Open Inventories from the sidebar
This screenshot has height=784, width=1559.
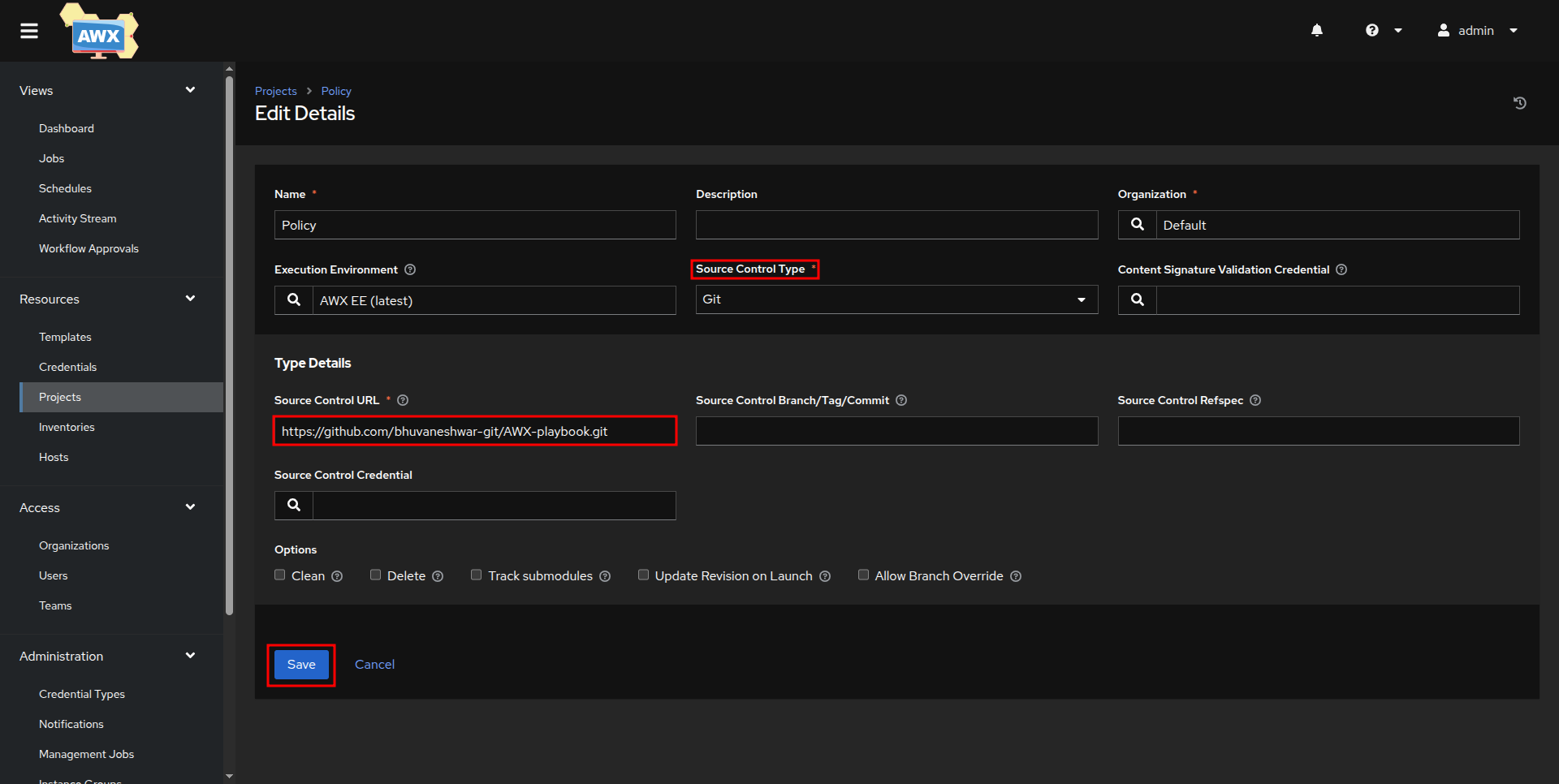pyautogui.click(x=67, y=427)
